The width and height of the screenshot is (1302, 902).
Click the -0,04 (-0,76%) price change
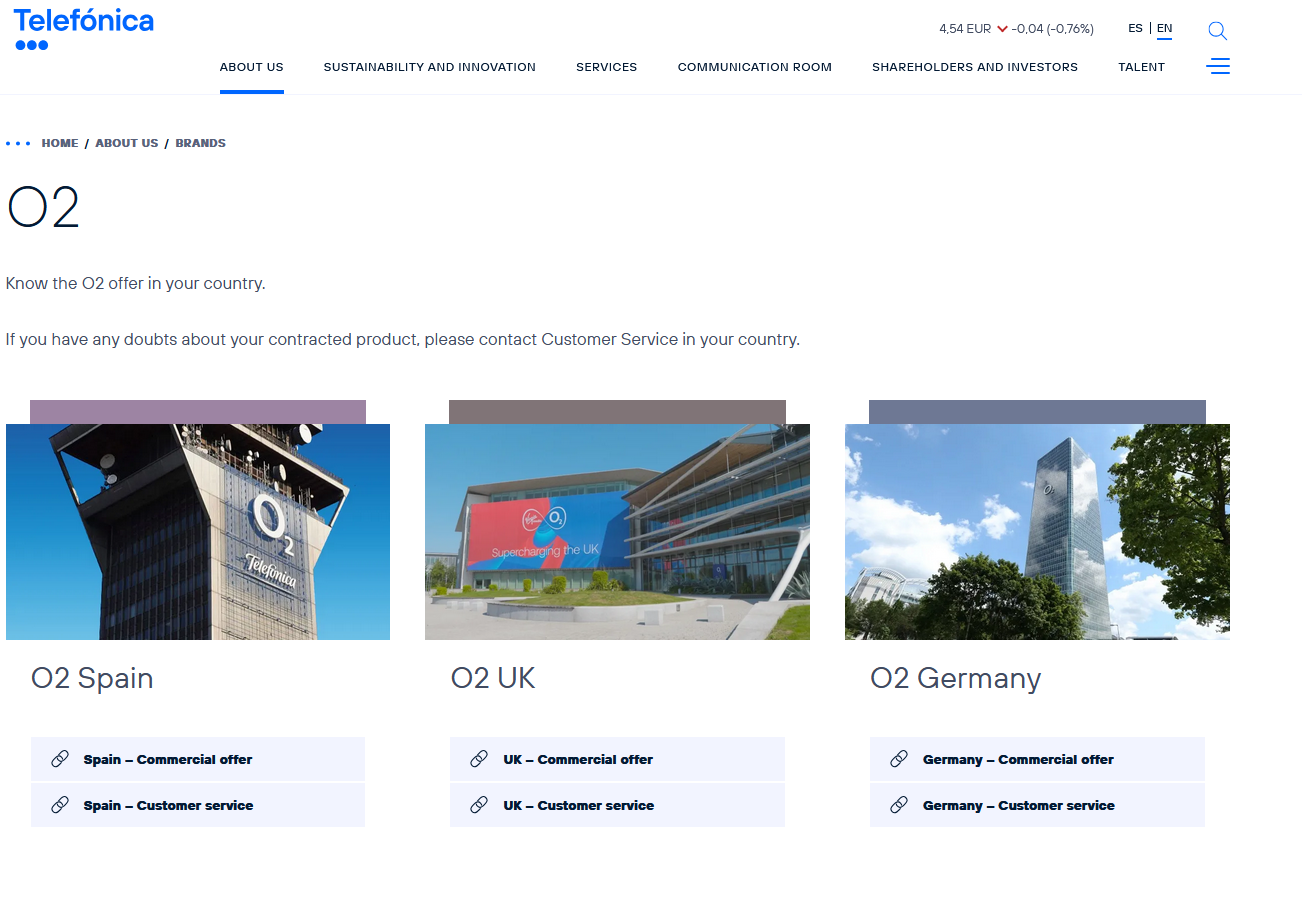[1053, 29]
